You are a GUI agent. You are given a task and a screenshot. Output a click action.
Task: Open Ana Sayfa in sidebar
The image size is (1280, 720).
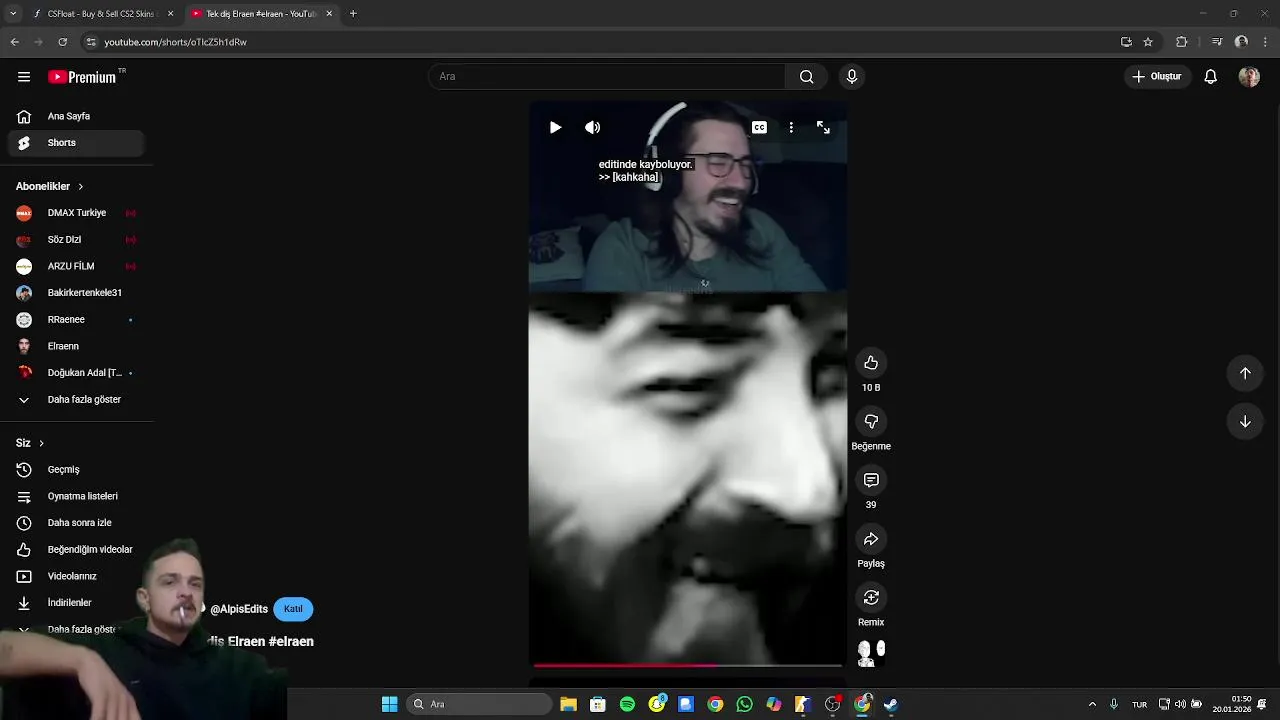click(76, 116)
